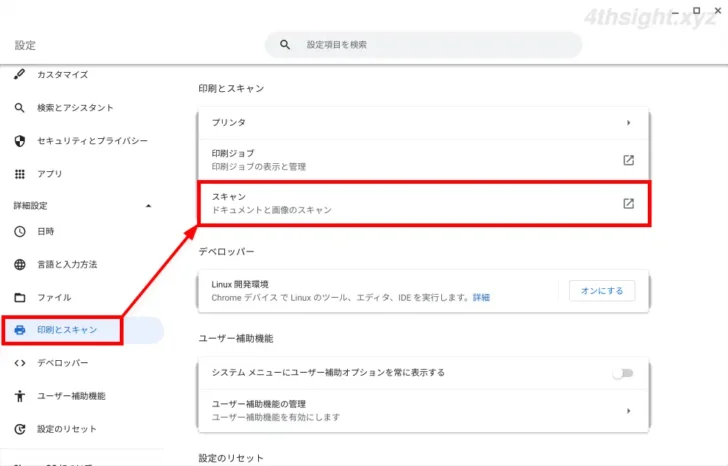Screen dimensions: 728x466
Task: Click the pencil icon beside カスタマイズ
Action: 20,74
